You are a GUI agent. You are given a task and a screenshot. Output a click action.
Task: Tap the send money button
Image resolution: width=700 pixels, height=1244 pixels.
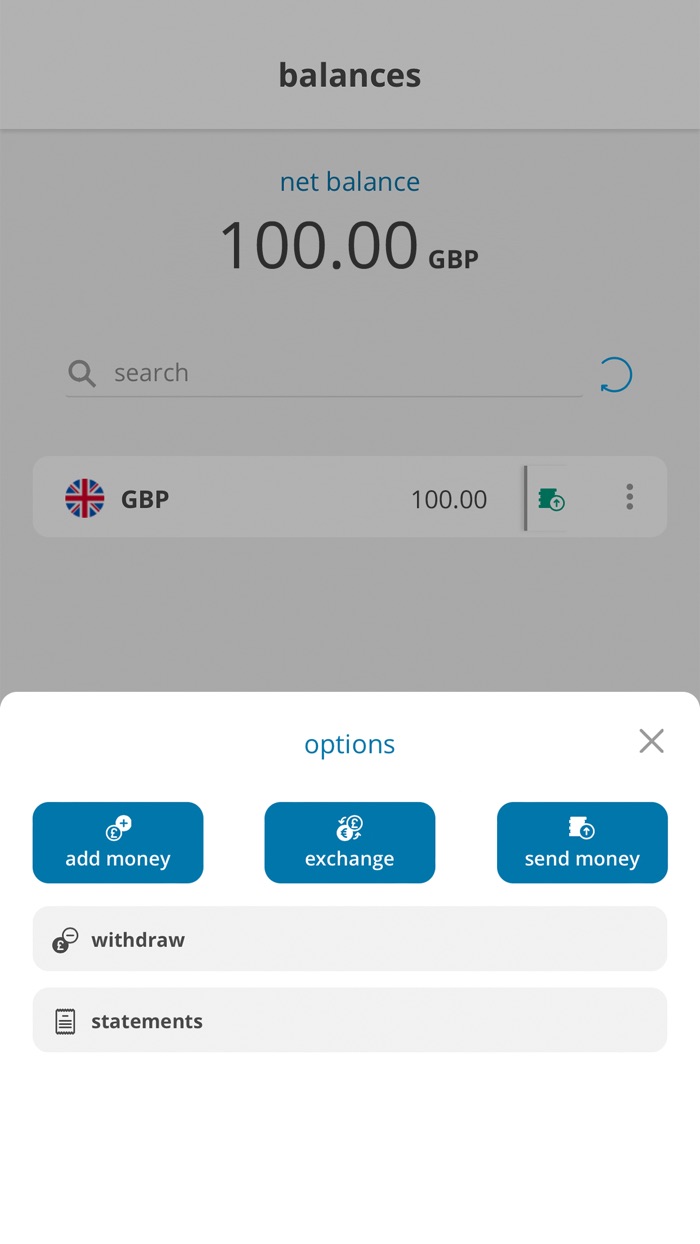(582, 842)
